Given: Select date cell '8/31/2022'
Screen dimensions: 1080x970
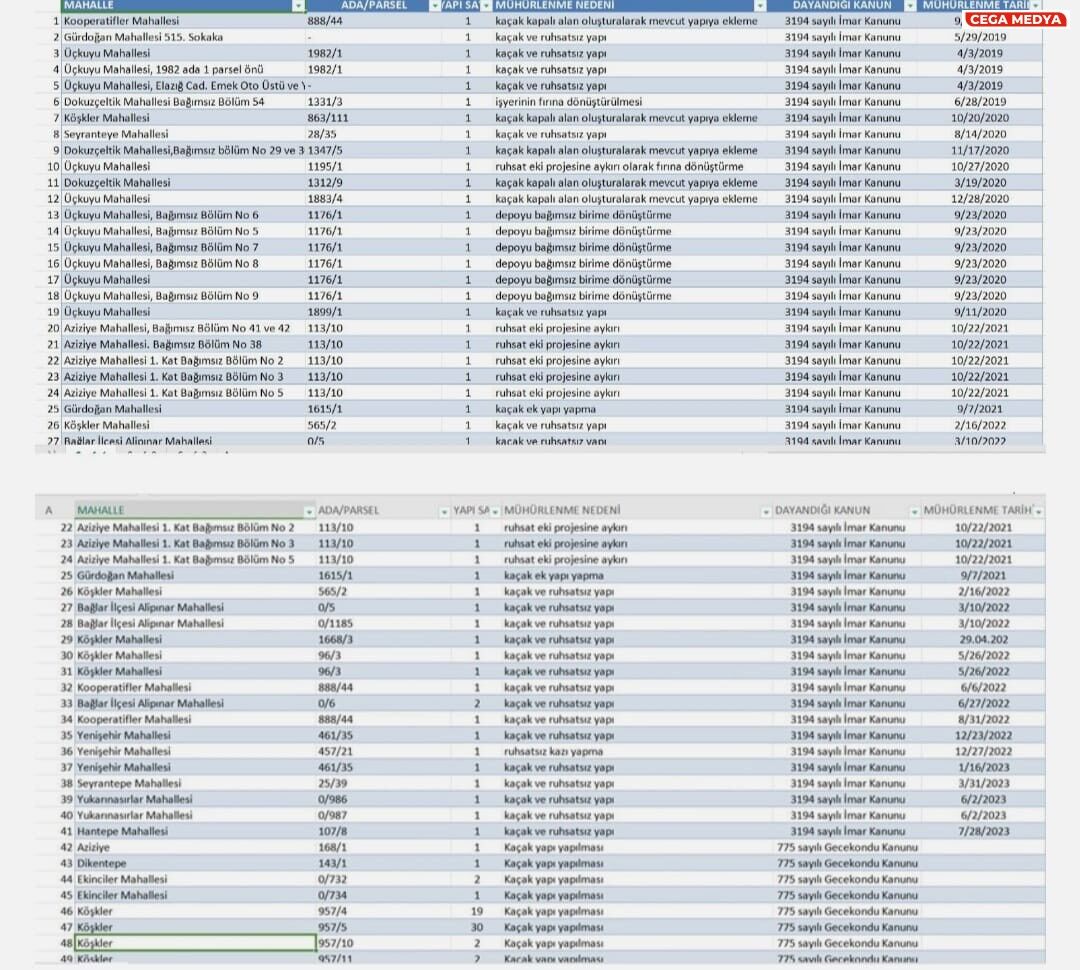Looking at the screenshot, I should coord(984,719).
